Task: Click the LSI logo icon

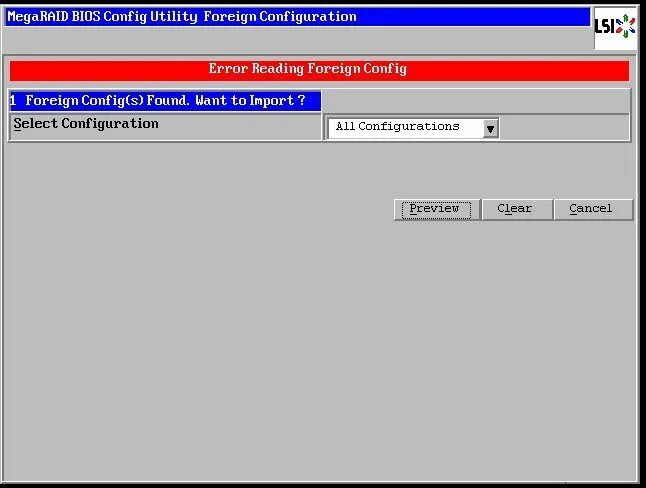Action: point(615,27)
